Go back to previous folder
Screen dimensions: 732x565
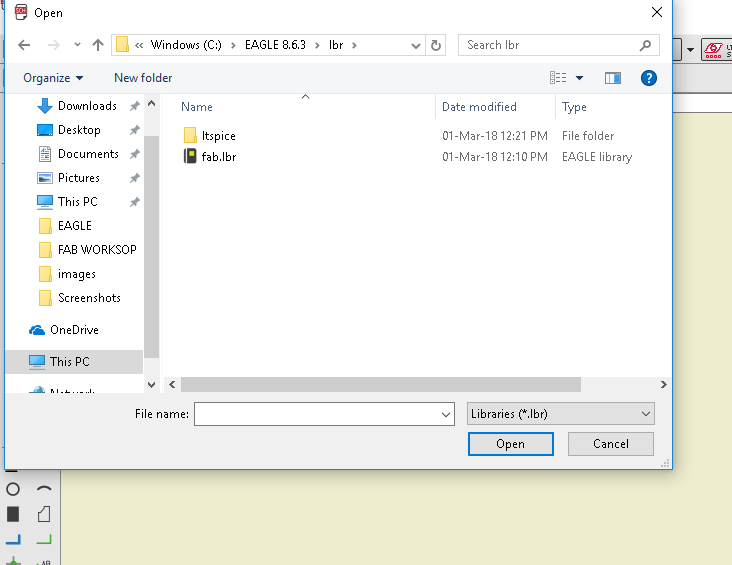click(x=24, y=45)
